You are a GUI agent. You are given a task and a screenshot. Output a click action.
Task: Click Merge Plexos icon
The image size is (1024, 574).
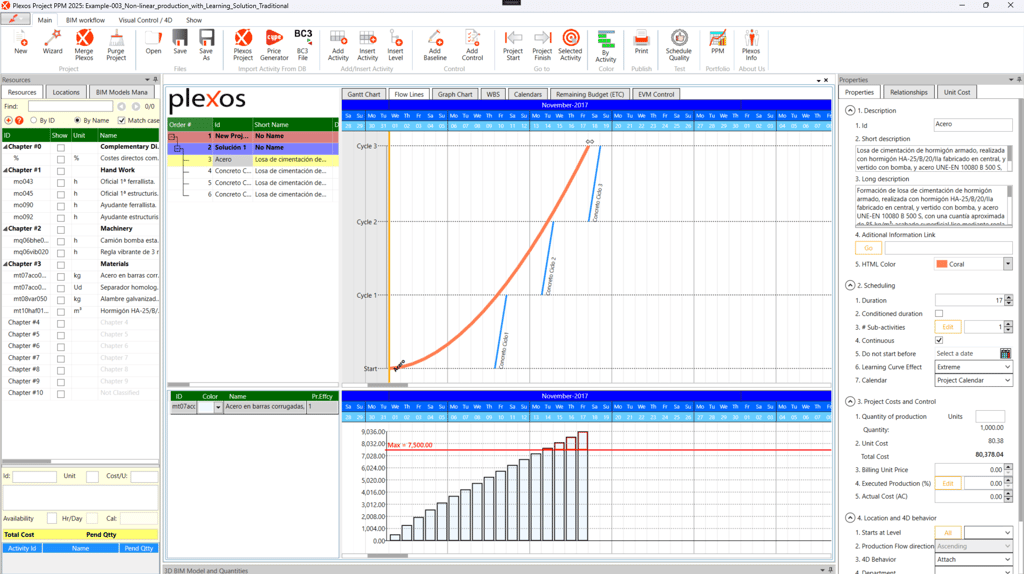[x=84, y=45]
